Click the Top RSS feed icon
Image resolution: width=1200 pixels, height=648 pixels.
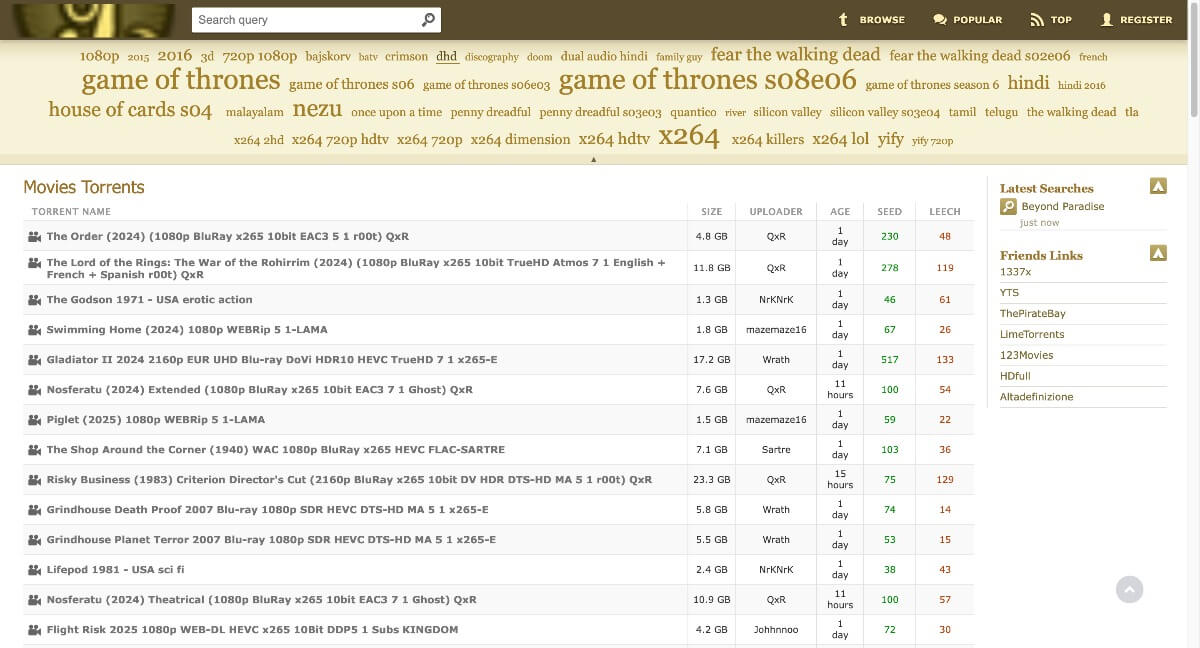coord(1035,19)
